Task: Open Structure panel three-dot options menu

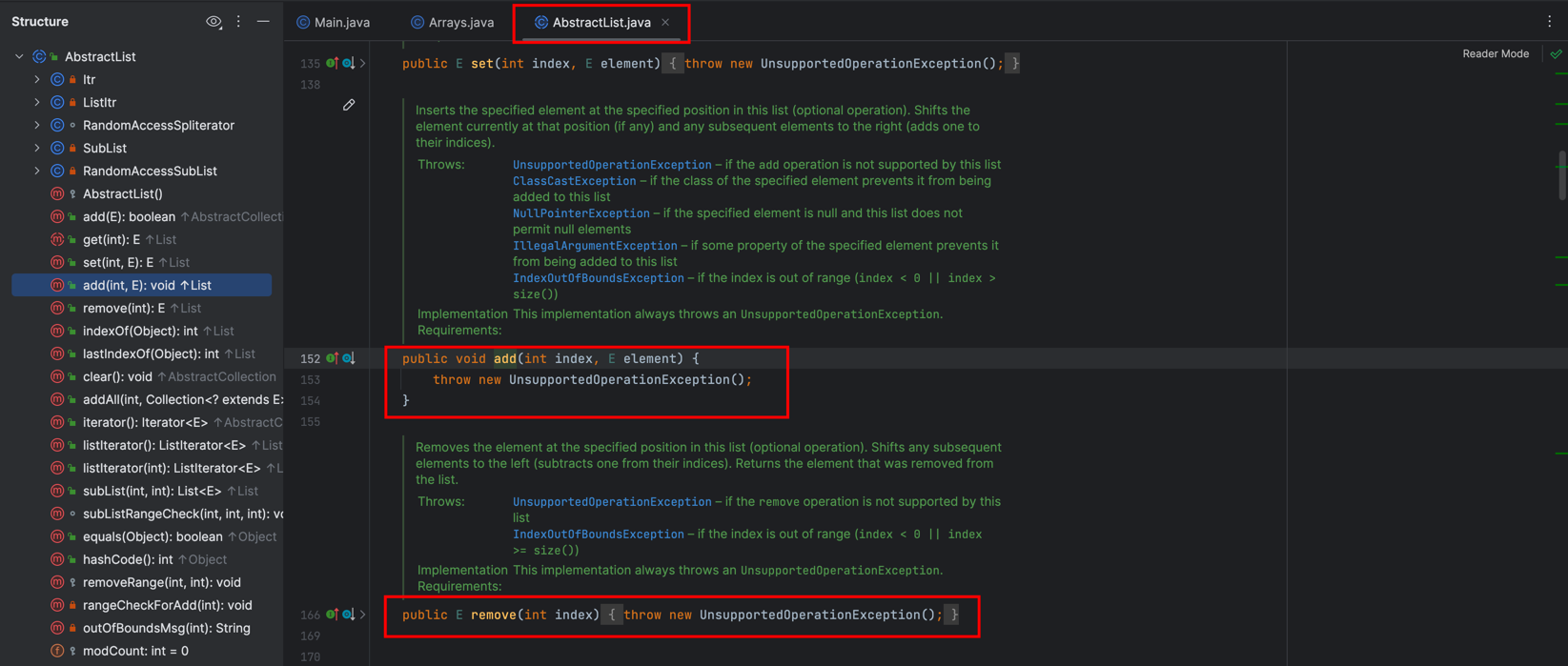Action: (x=238, y=22)
